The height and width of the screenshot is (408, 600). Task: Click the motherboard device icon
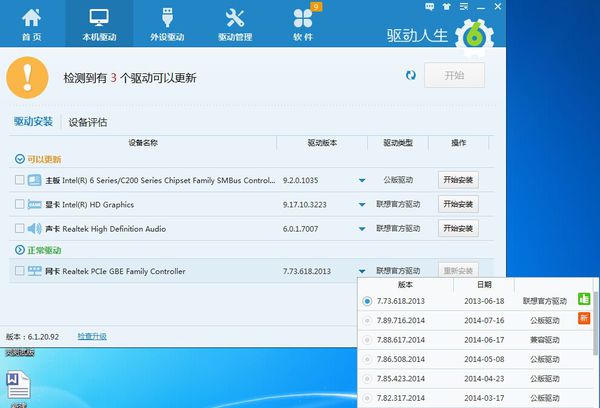(34, 180)
